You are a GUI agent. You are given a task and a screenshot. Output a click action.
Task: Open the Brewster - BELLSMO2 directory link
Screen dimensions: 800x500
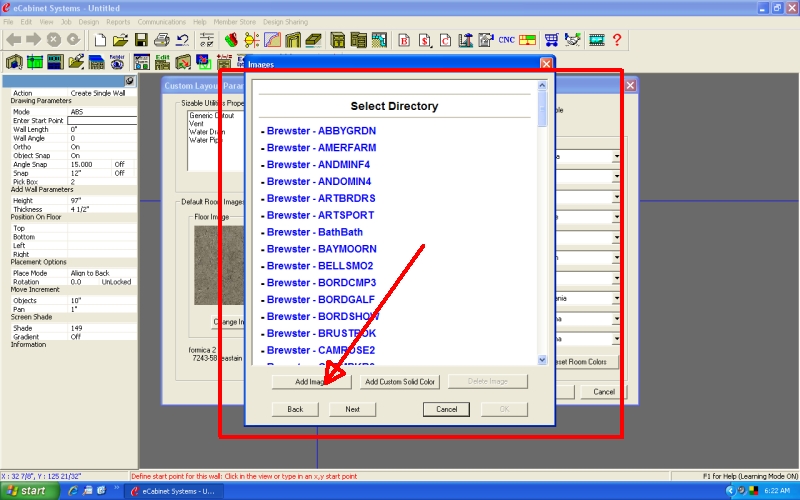[319, 266]
